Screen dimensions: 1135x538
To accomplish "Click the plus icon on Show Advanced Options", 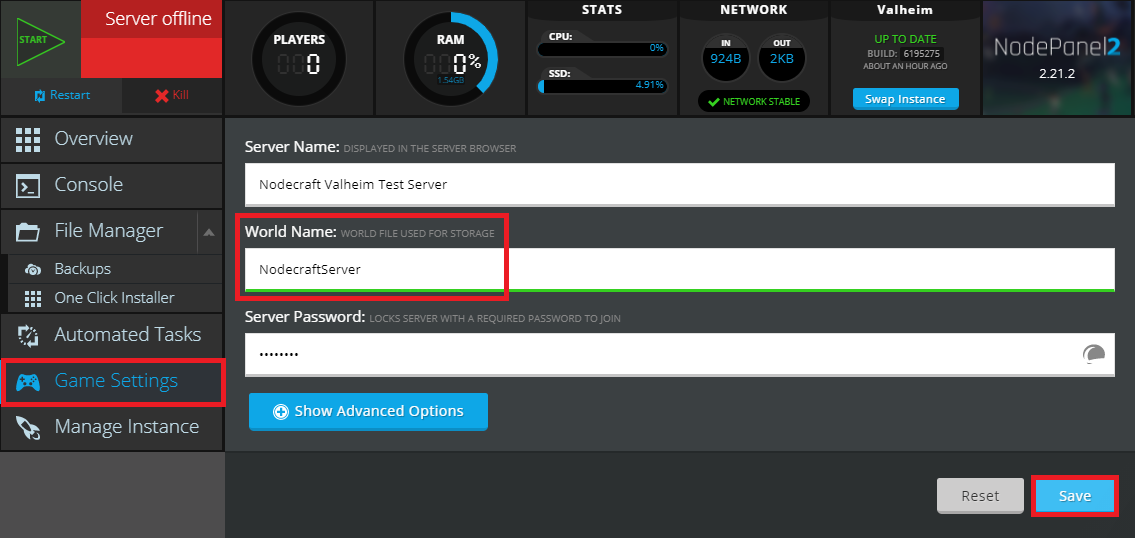I will [281, 412].
